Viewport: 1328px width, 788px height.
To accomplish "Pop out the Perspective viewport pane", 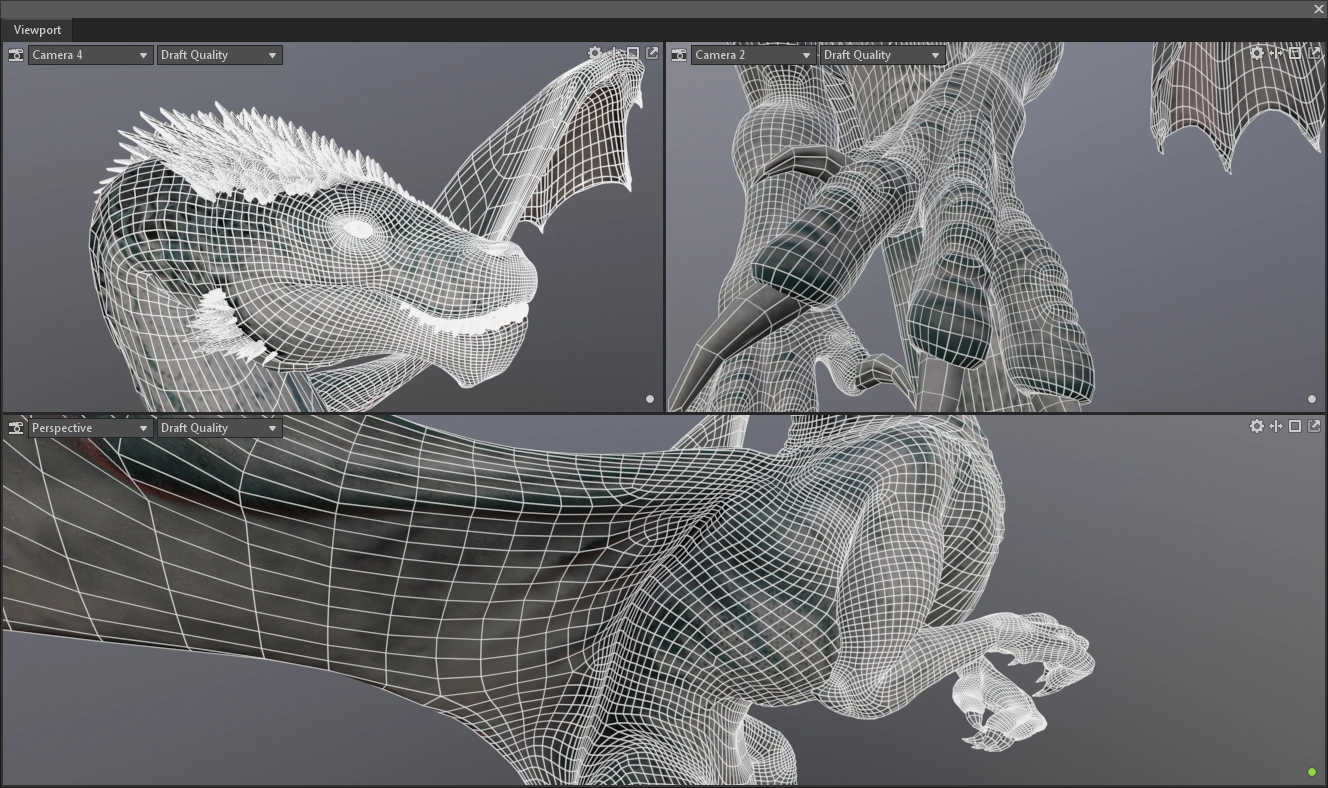I will (x=1314, y=426).
